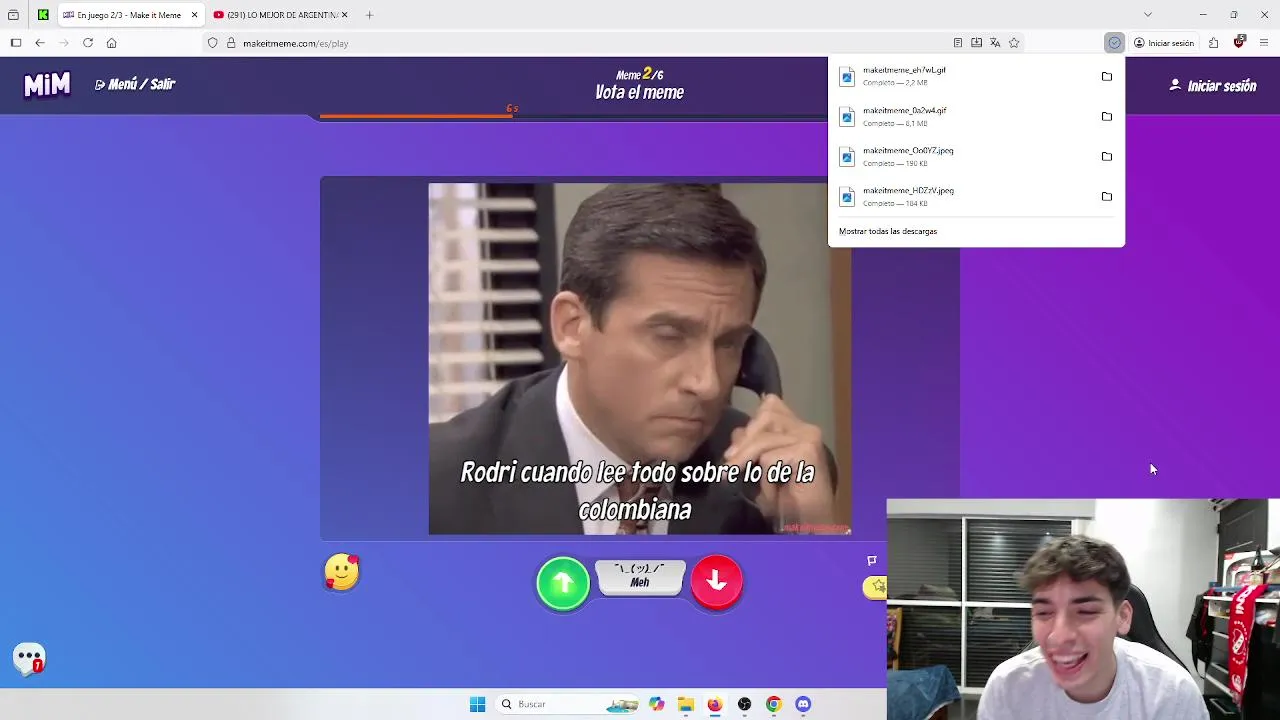
Task: Click Iniciar sesión in the game header
Action: coord(1212,86)
